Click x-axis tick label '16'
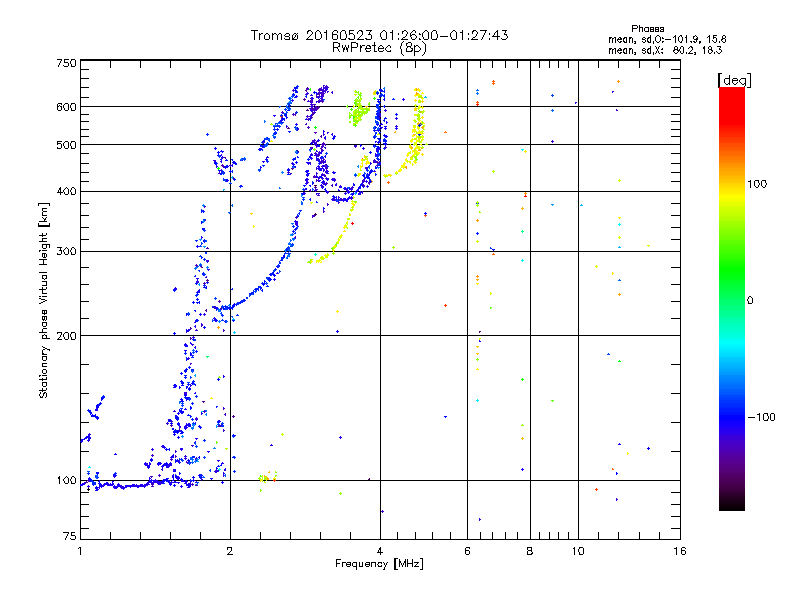Image resolution: width=800 pixels, height=600 pixels. [680, 551]
